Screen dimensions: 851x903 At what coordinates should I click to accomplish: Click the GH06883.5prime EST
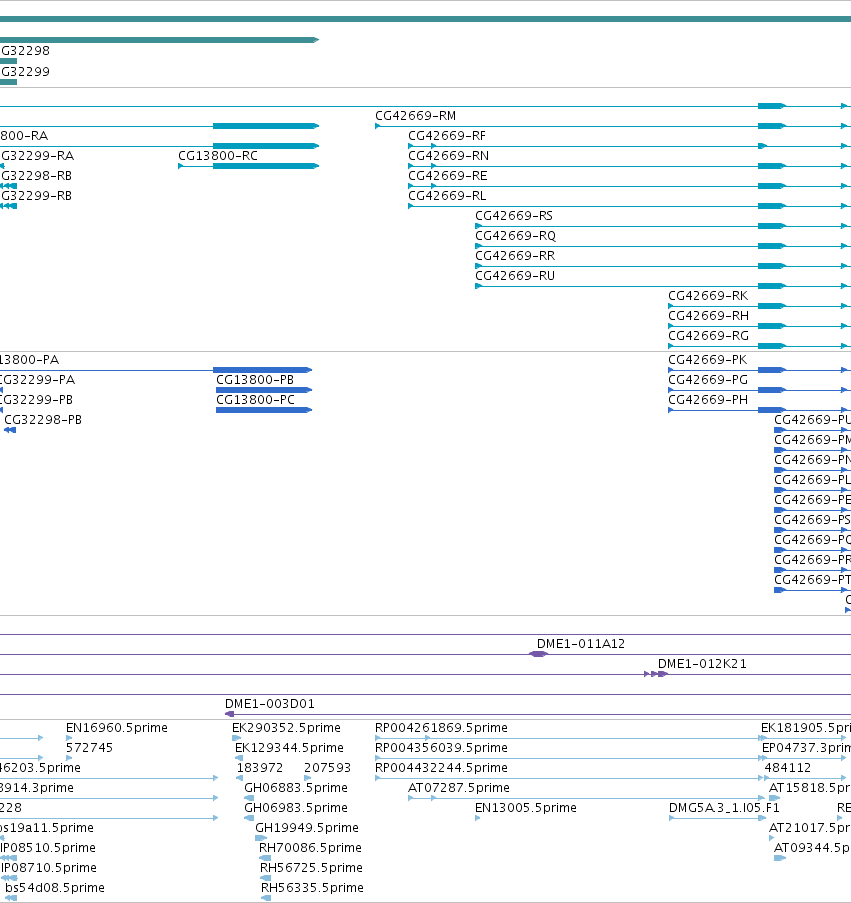pos(295,788)
